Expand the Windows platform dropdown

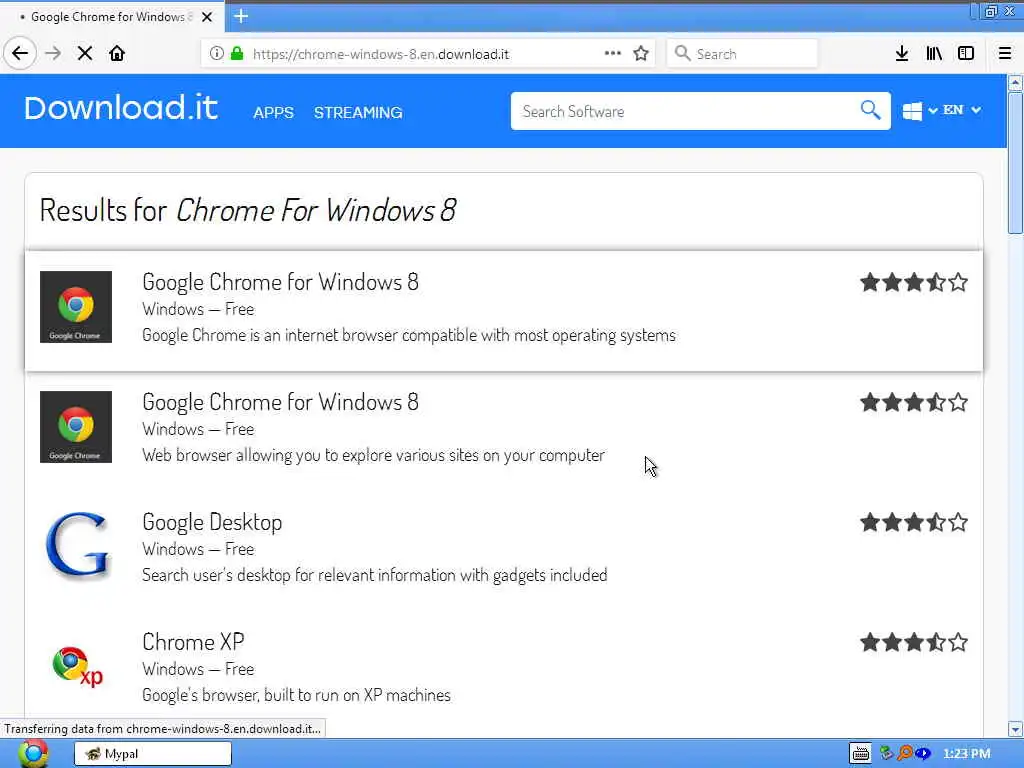click(x=920, y=110)
